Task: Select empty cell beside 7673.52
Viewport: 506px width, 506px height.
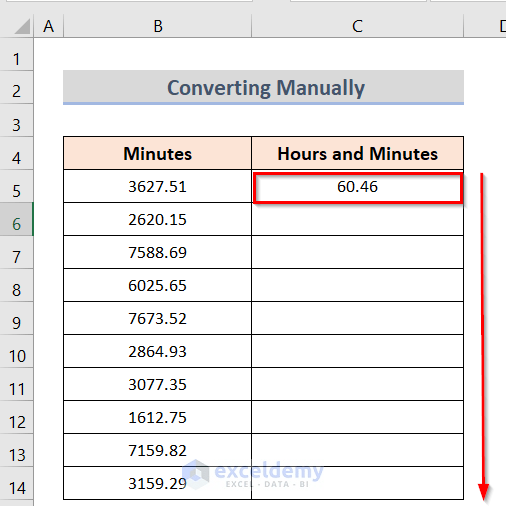Action: [357, 318]
